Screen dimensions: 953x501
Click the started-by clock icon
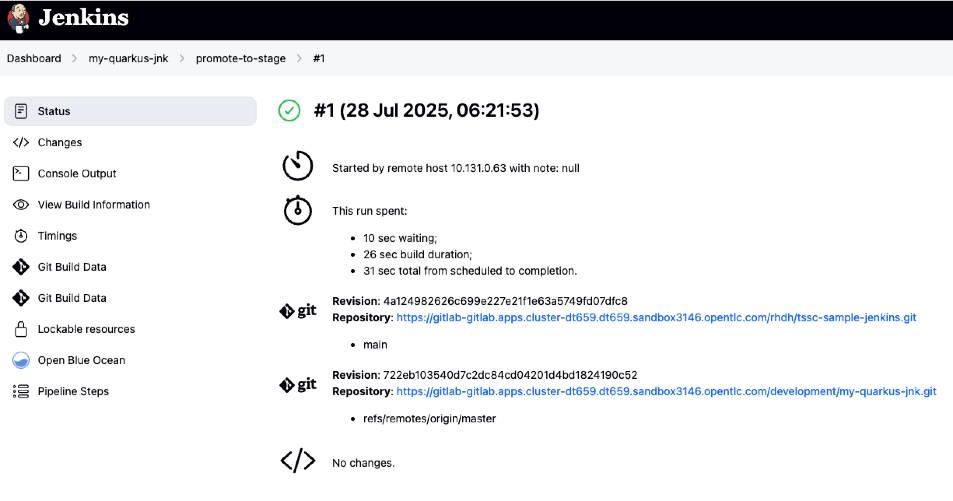click(x=298, y=165)
